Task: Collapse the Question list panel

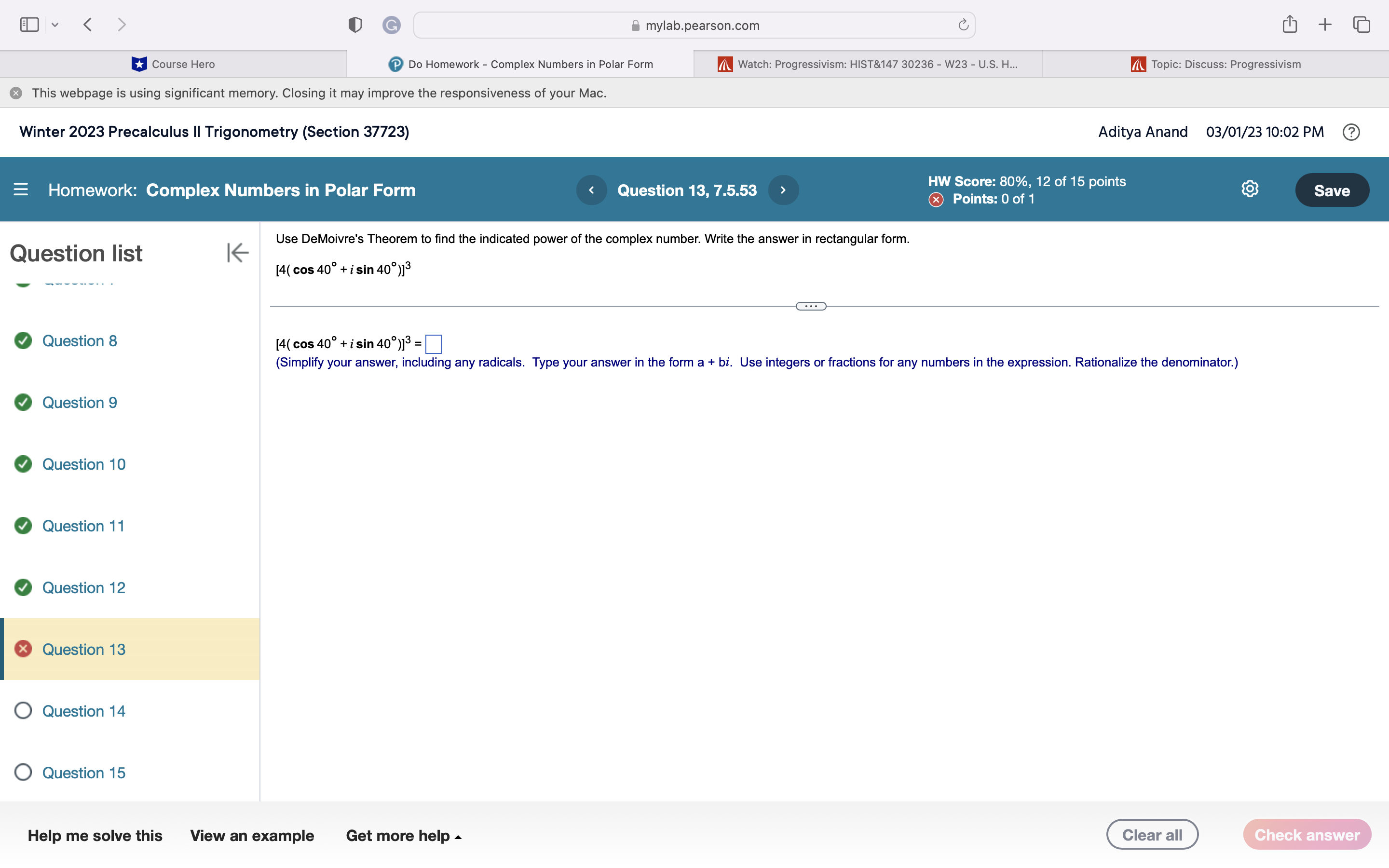Action: (237, 253)
